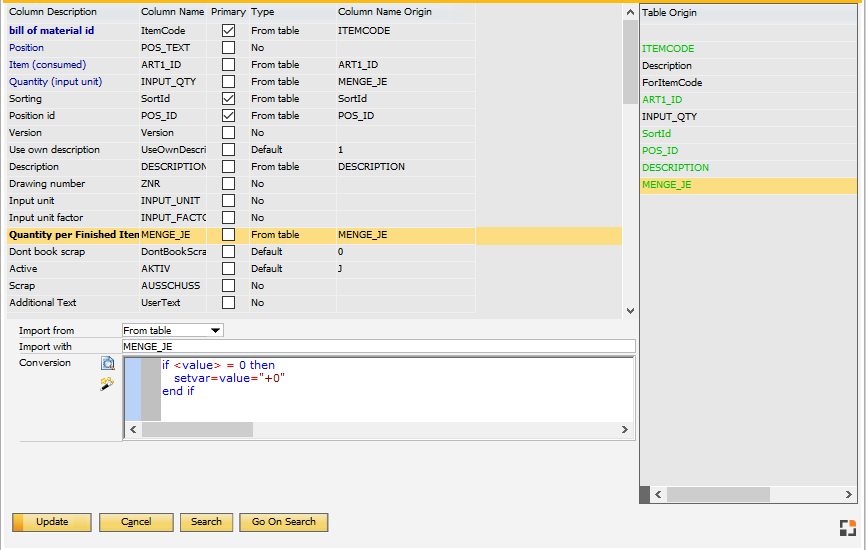Click the grid scroll-down arrow
The width and height of the screenshot is (866, 550).
tap(630, 311)
